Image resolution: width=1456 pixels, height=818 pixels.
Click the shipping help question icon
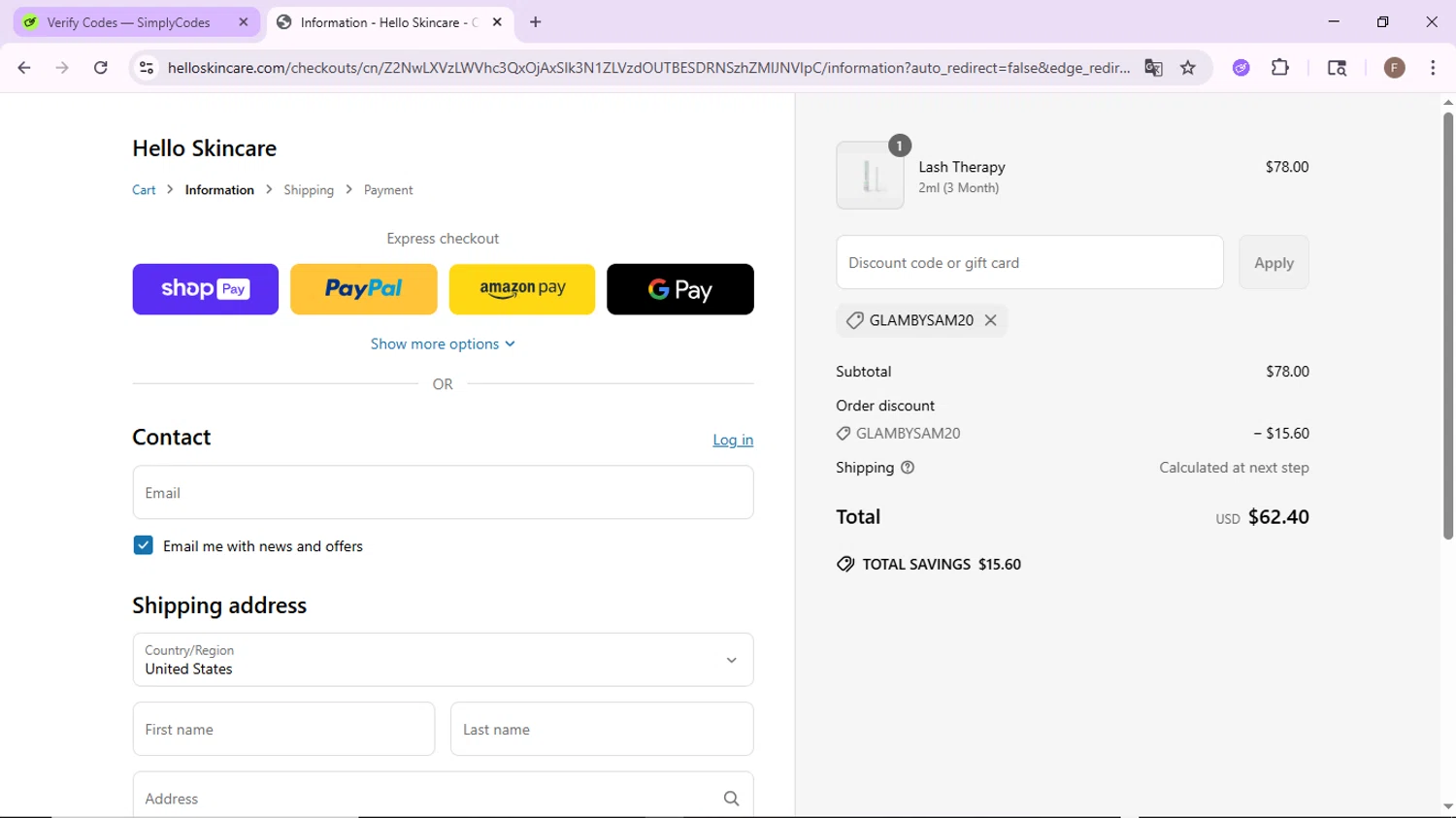[908, 468]
